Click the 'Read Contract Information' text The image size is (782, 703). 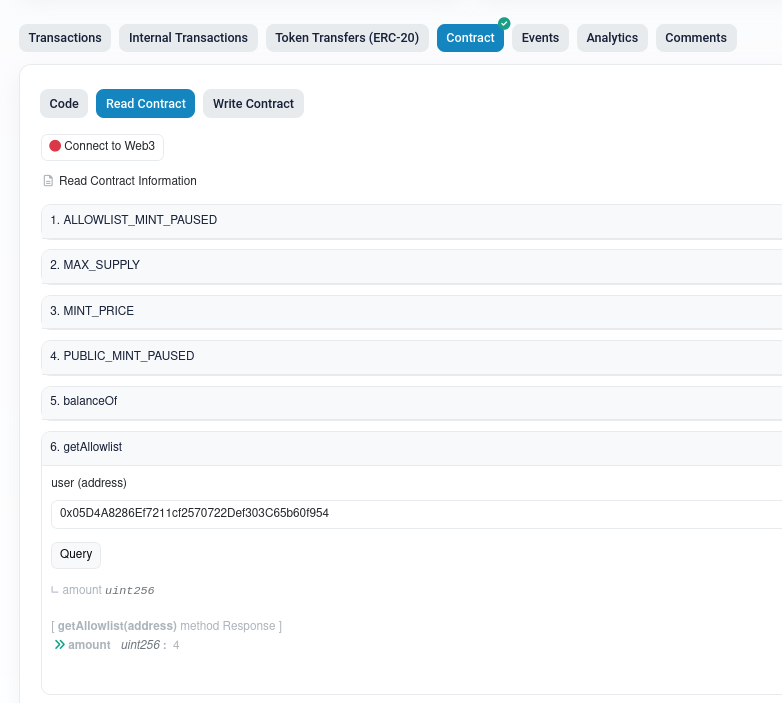click(x=128, y=180)
